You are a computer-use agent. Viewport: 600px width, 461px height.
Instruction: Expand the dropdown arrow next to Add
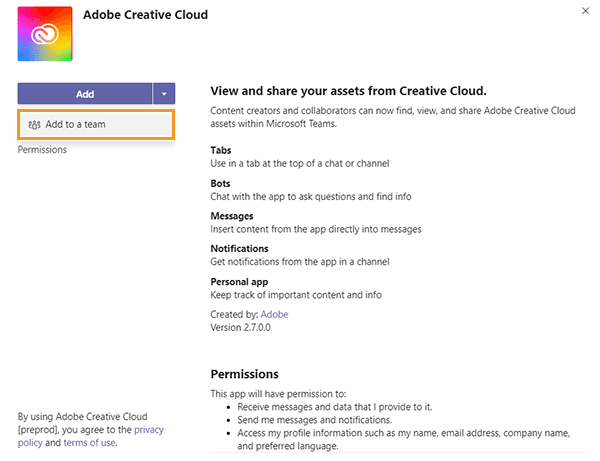point(164,94)
